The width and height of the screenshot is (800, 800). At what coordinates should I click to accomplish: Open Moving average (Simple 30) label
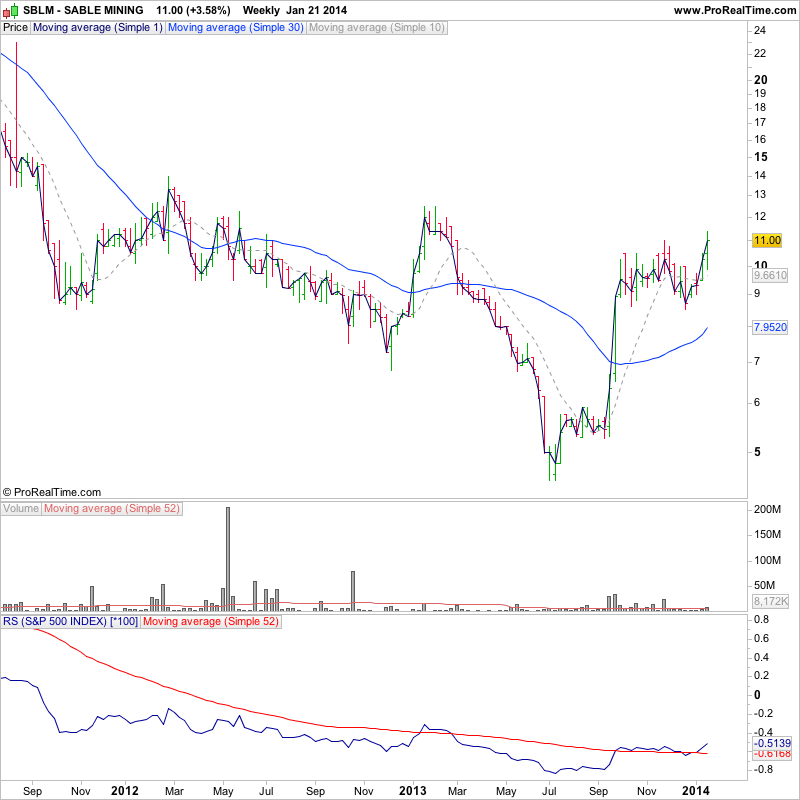tap(236, 28)
